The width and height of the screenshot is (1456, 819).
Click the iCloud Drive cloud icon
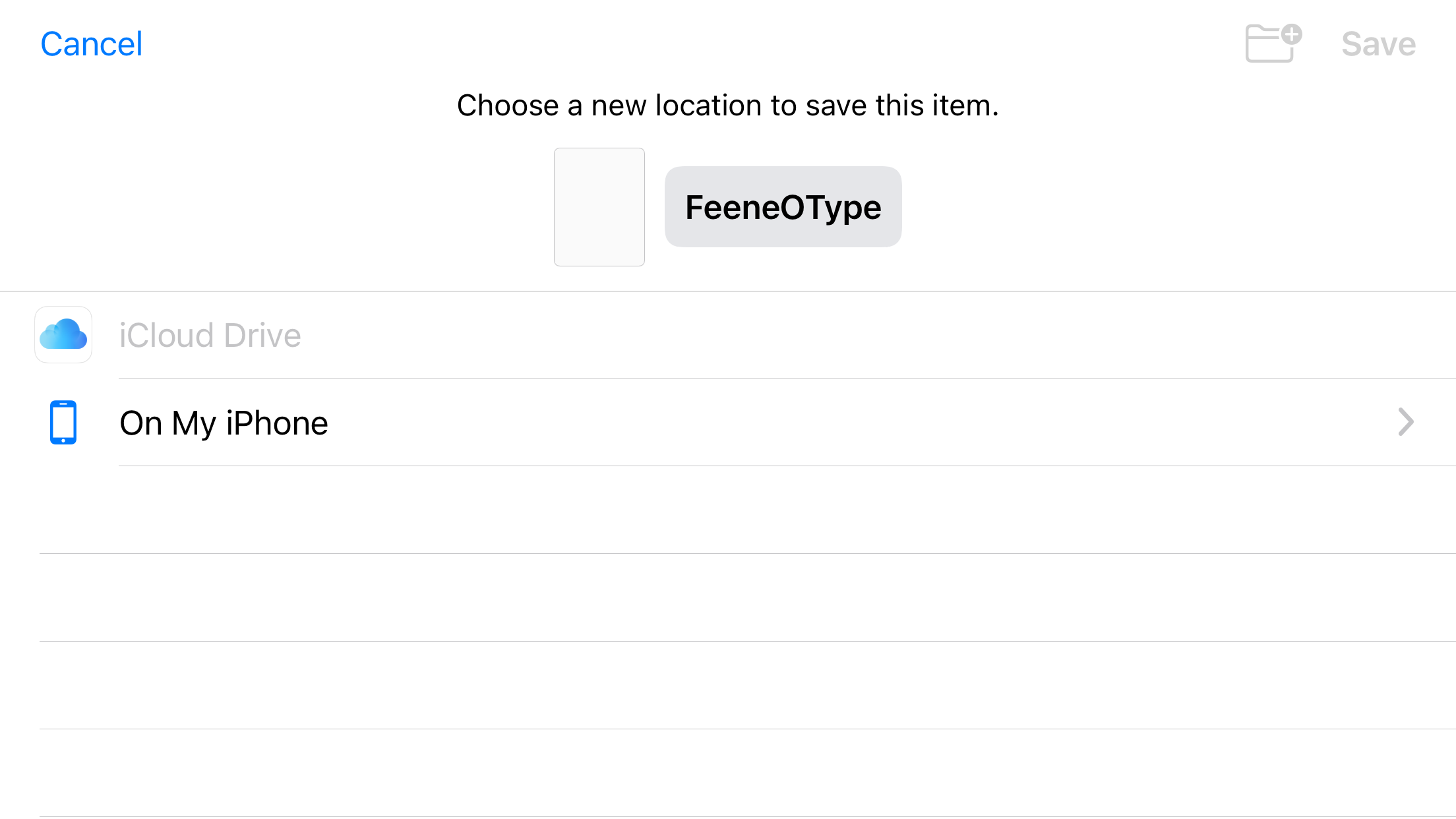coord(63,334)
